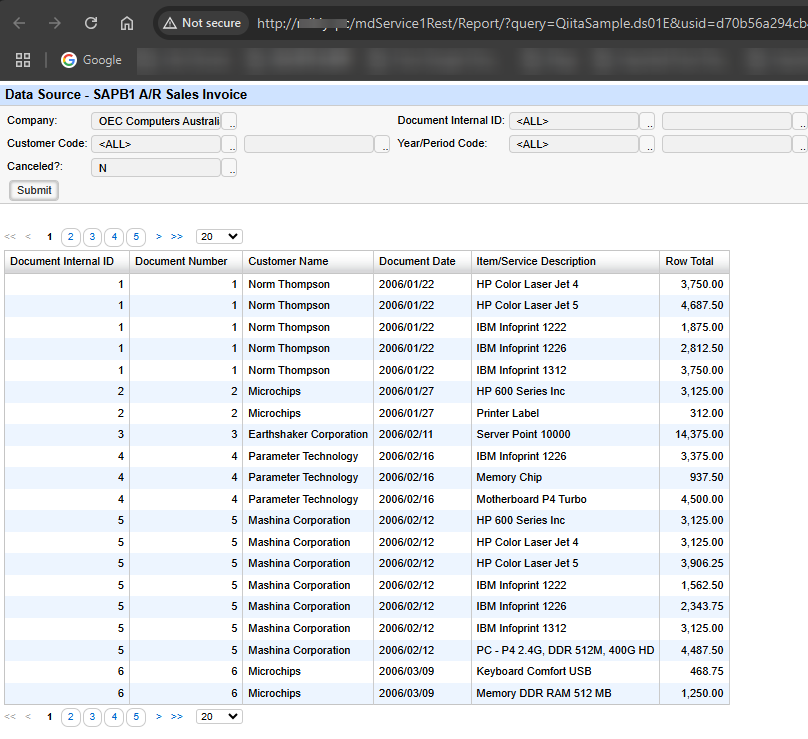This screenshot has width=808, height=739.
Task: Click Customer Name column header
Action: (308, 262)
